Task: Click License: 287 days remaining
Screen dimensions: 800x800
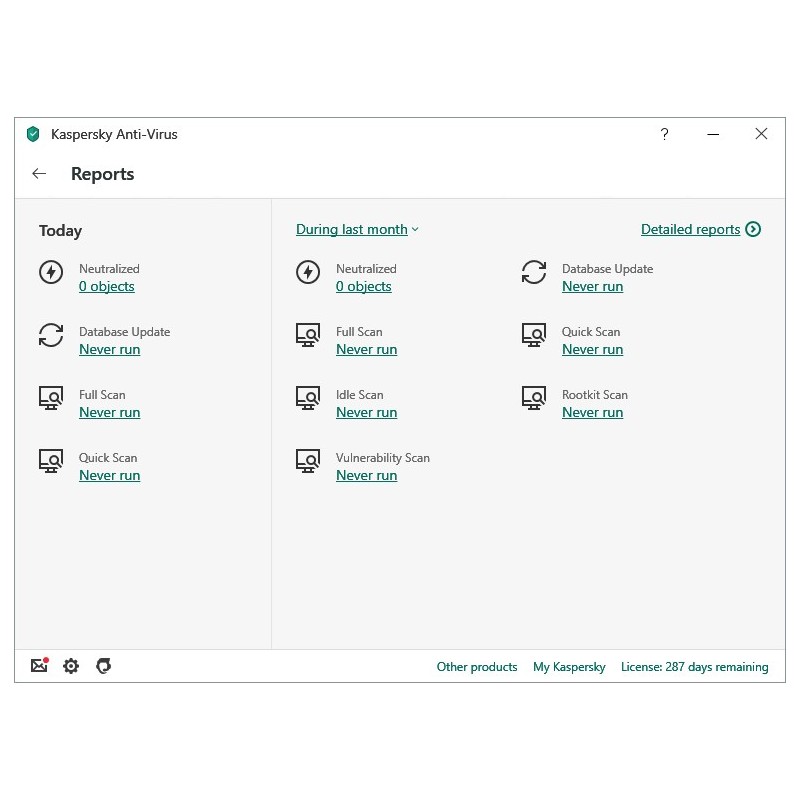Action: (694, 667)
